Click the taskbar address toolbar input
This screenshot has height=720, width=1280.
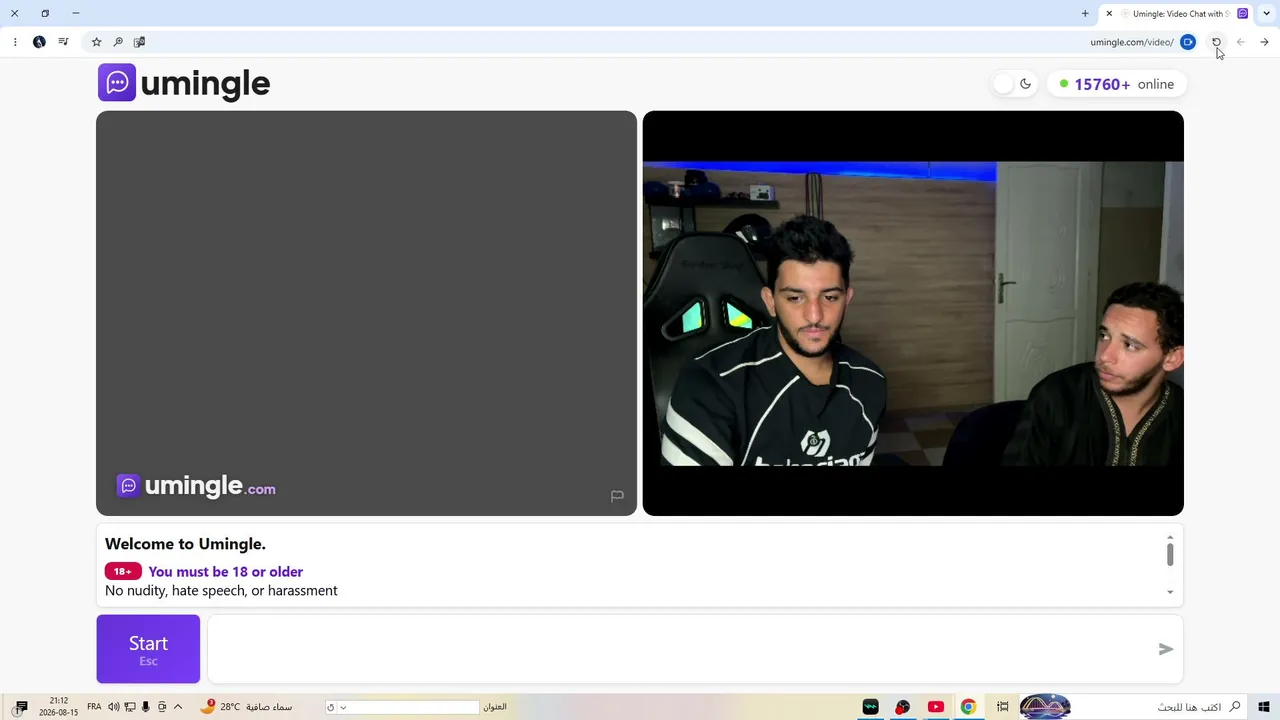[413, 708]
